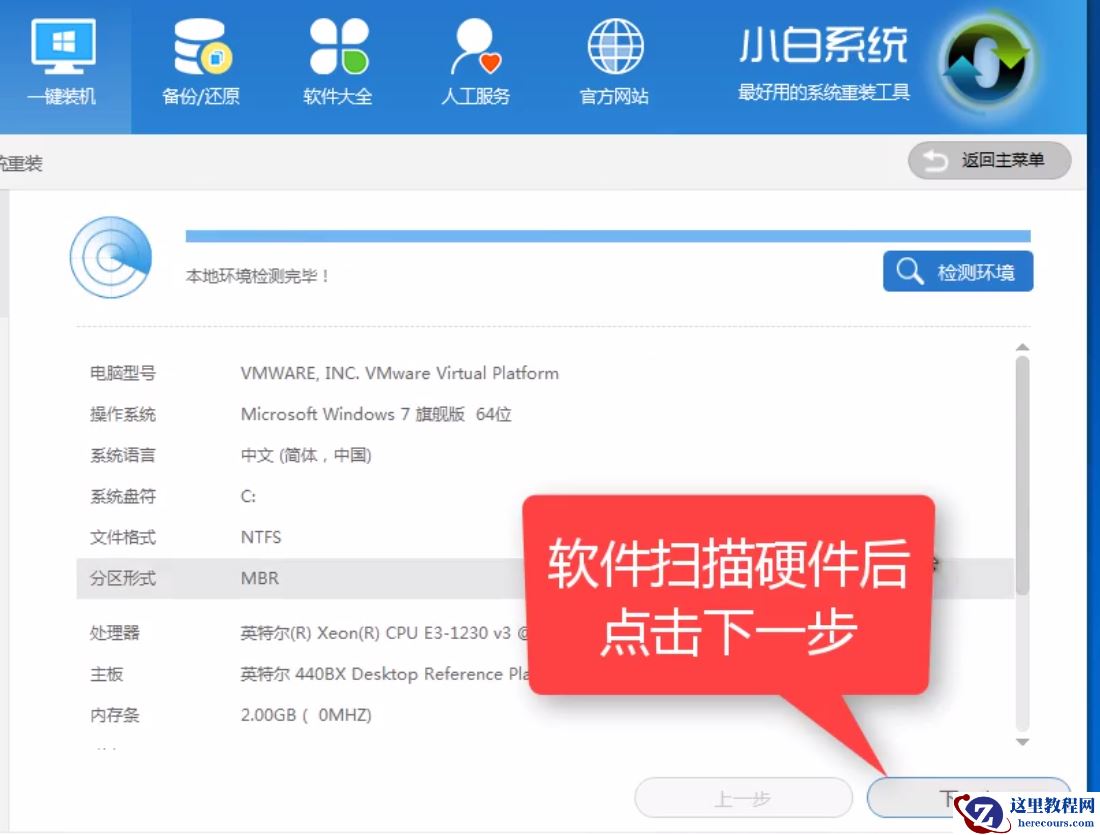Open the 软件大全 software center
The image size is (1100, 835).
[x=336, y=60]
